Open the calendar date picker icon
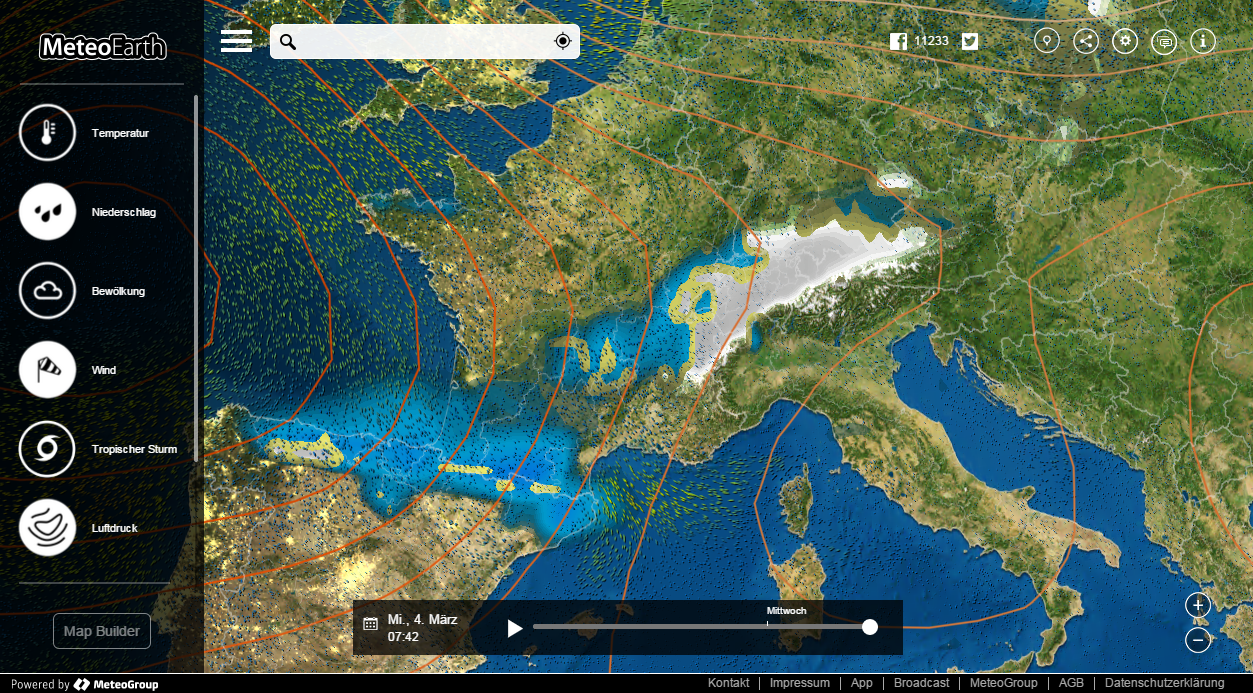Image resolution: width=1253 pixels, height=693 pixels. pos(370,623)
